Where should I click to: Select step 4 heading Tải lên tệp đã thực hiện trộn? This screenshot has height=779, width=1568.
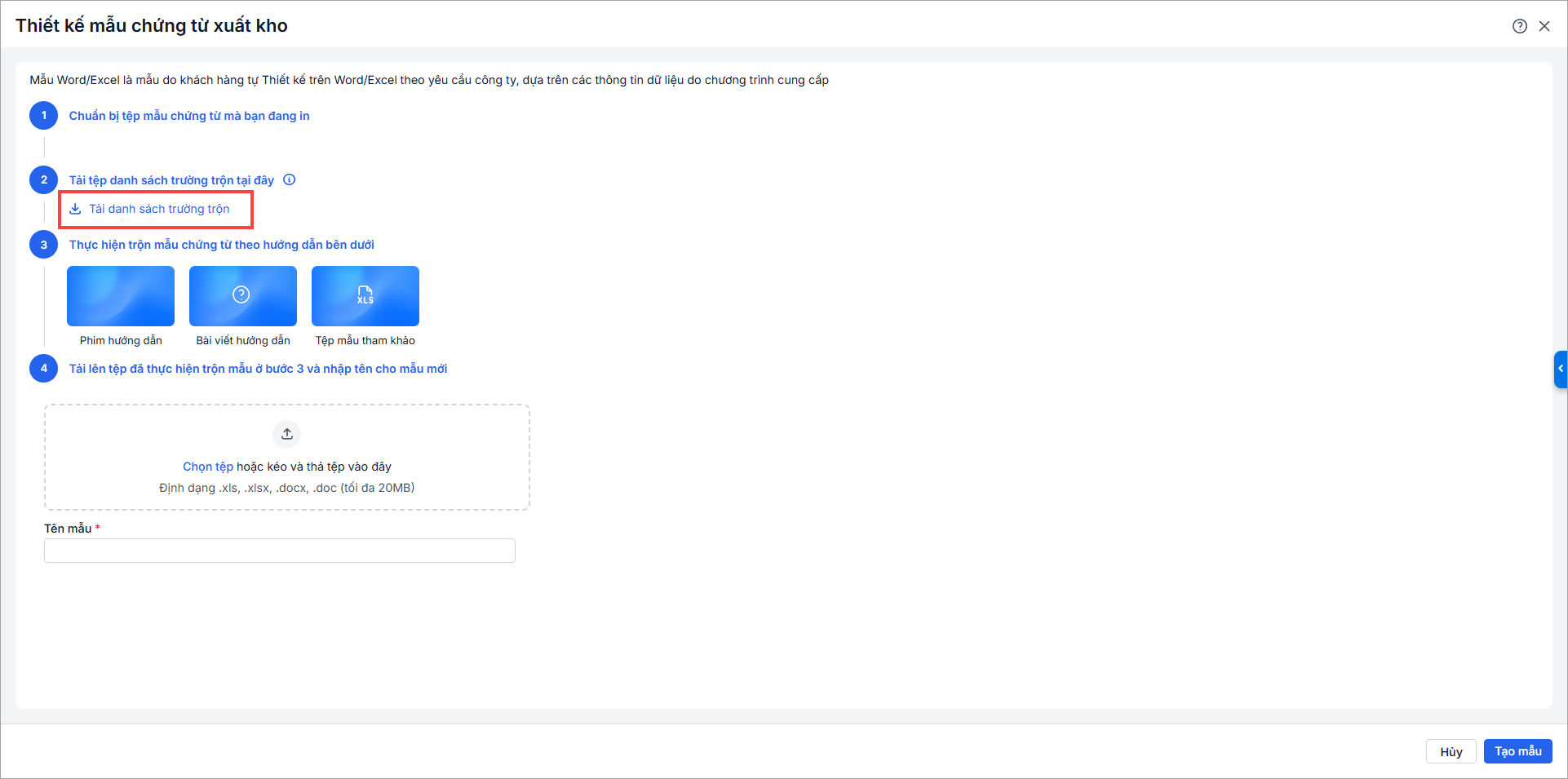pyautogui.click(x=258, y=369)
